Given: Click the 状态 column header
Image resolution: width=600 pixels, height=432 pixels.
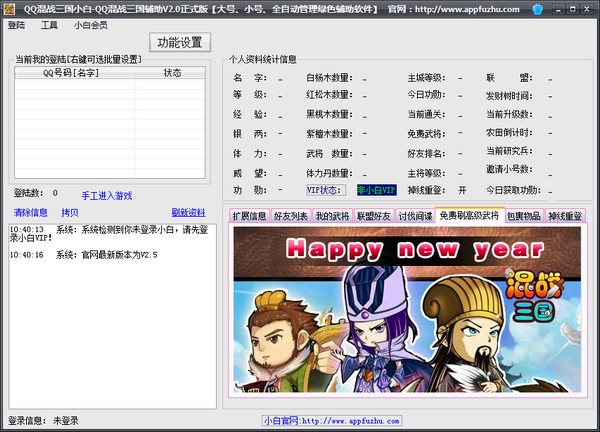Looking at the screenshot, I should (172, 73).
